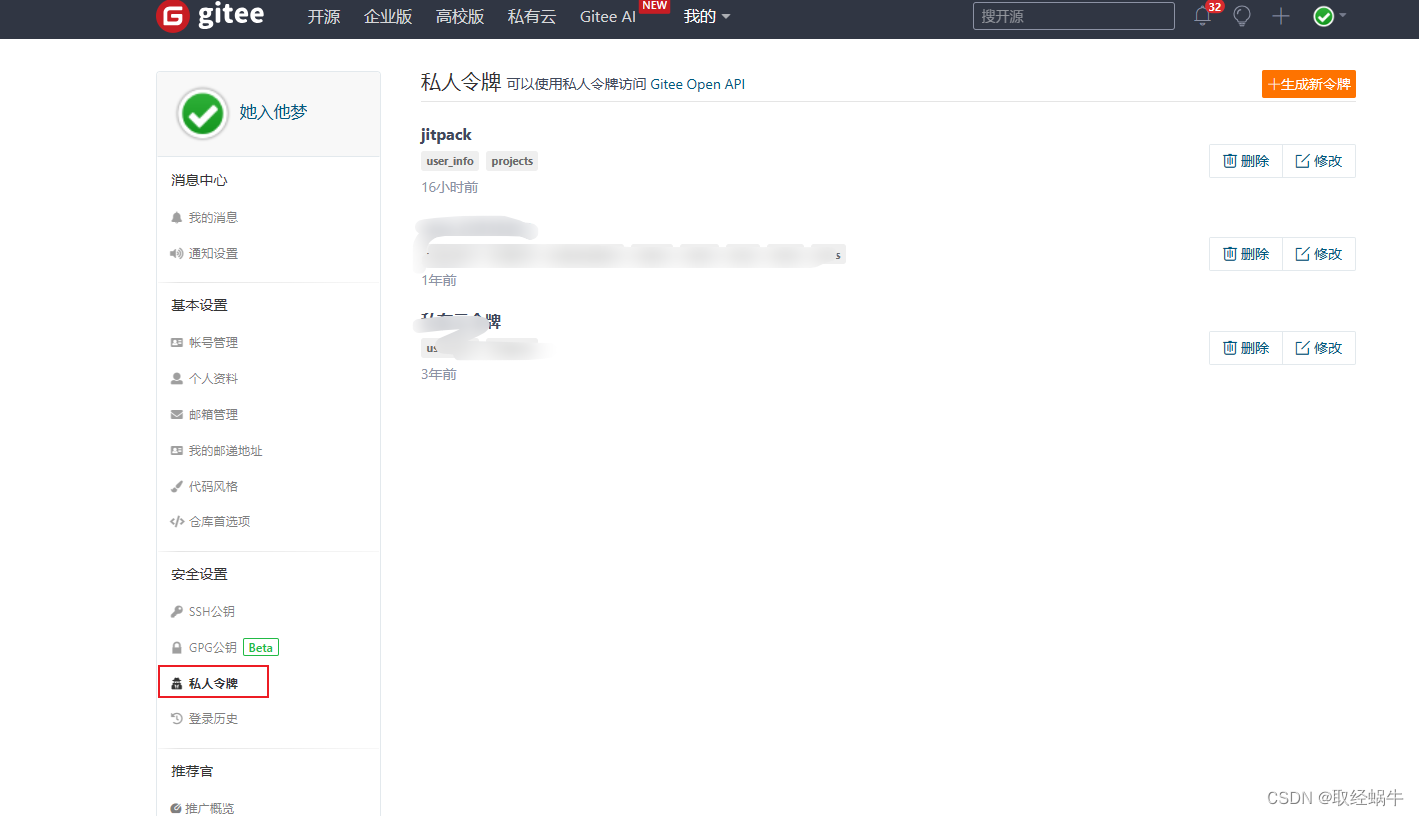Viewport: 1419px width, 816px height.
Task: Open SSH公钥 in sidebar
Action: click(x=211, y=611)
